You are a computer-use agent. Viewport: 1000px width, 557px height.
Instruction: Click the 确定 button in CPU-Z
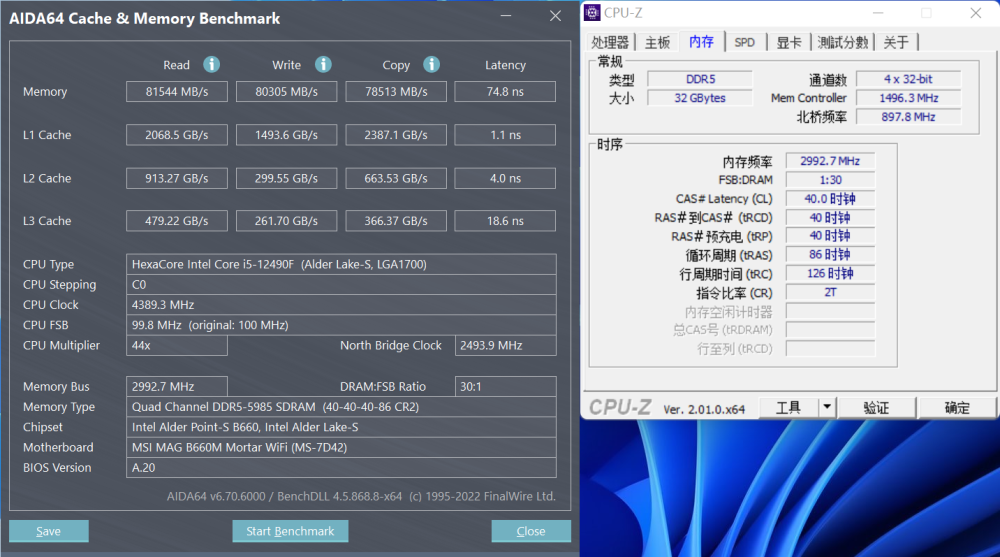957,407
